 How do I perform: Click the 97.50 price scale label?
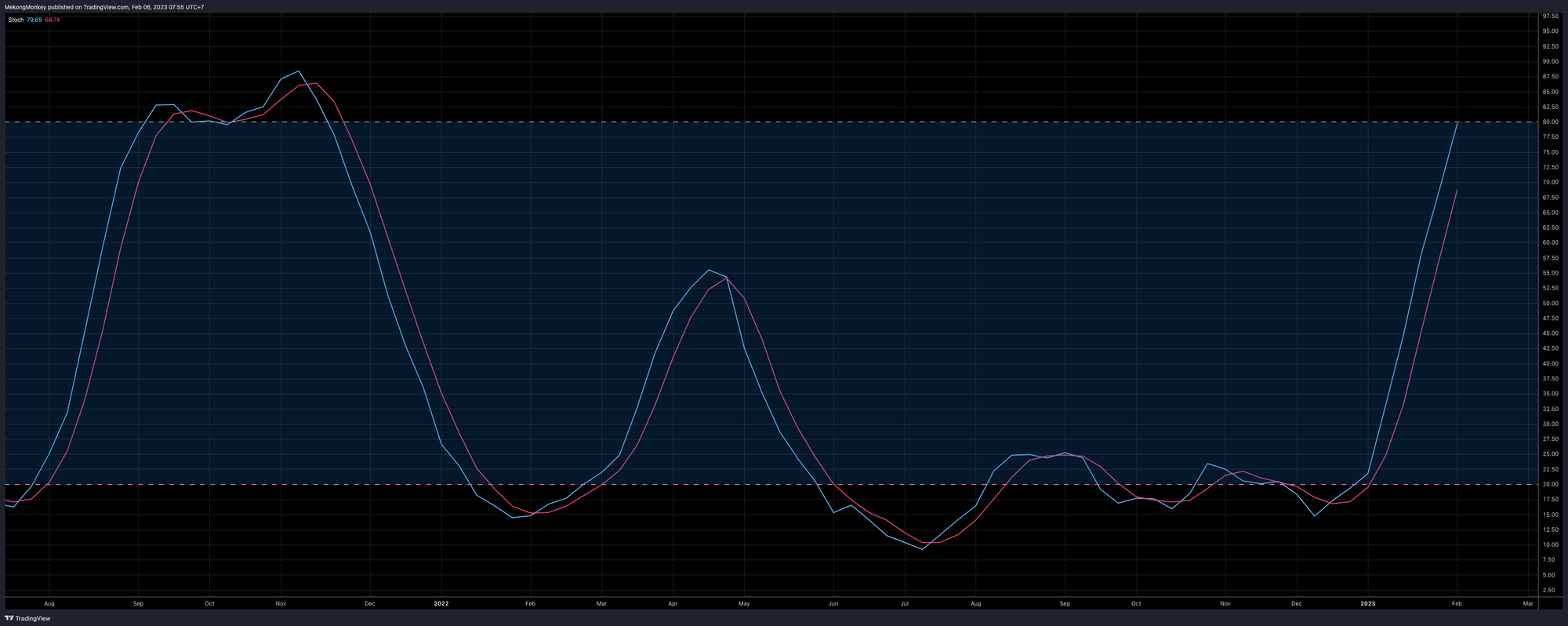tap(1550, 16)
